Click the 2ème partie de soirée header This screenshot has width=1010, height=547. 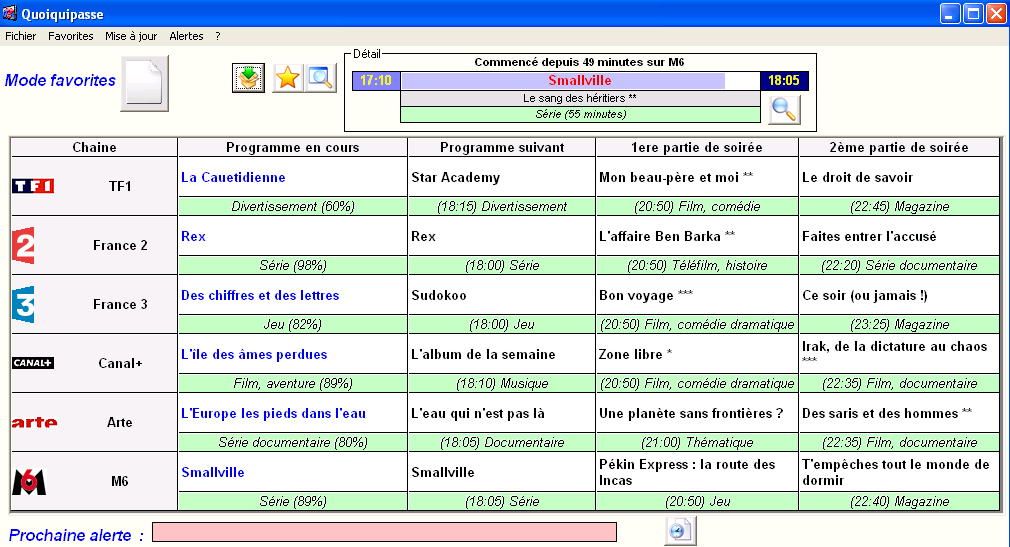pyautogui.click(x=899, y=147)
